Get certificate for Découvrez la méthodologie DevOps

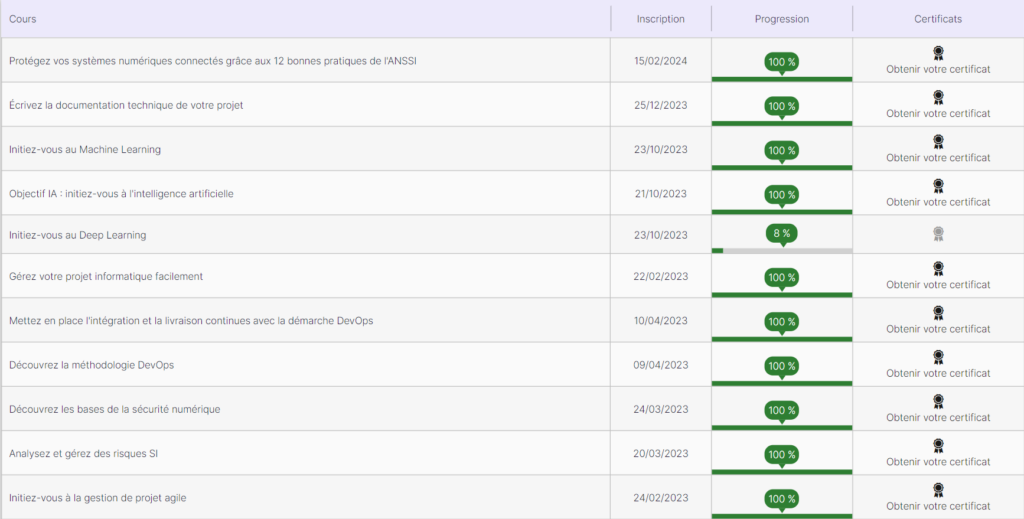[x=938, y=373]
